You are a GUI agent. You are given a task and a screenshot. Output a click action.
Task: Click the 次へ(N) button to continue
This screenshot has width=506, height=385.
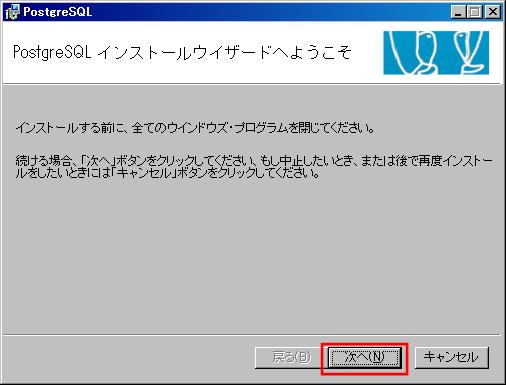[x=364, y=358]
